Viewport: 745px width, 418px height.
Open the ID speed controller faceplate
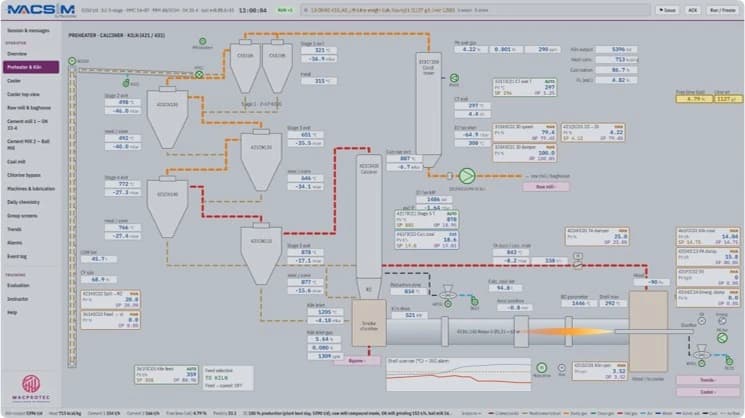[x=525, y=133]
